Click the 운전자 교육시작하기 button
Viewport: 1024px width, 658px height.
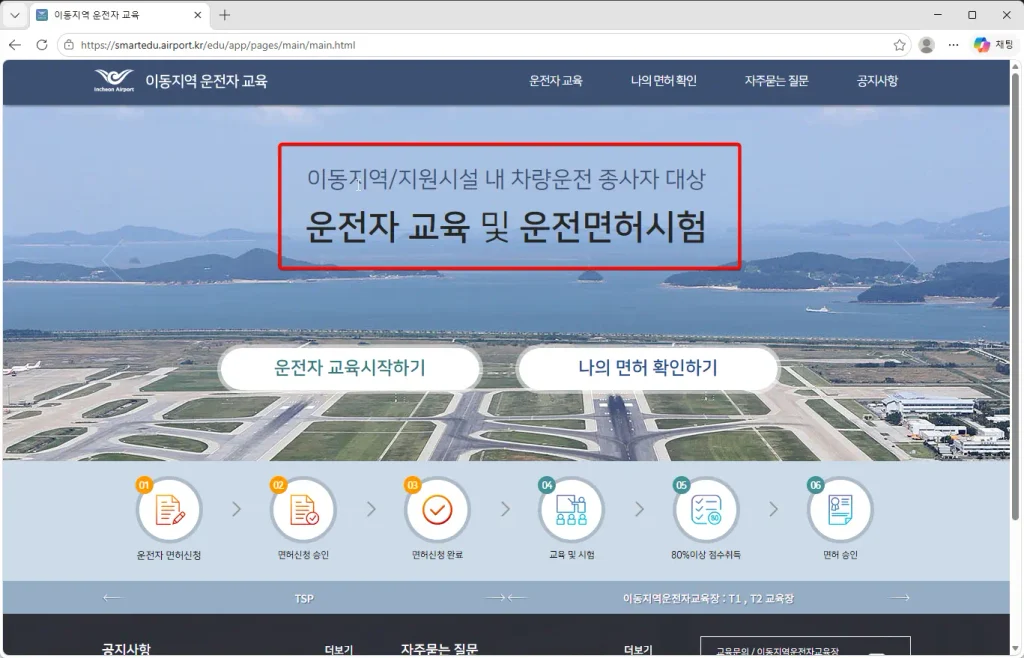[350, 368]
